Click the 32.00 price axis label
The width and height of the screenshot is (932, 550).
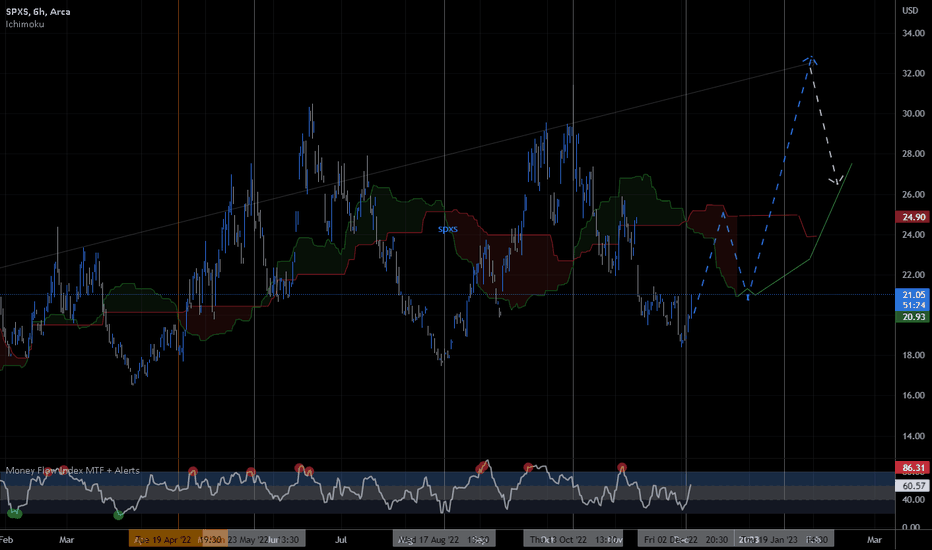pyautogui.click(x=913, y=73)
